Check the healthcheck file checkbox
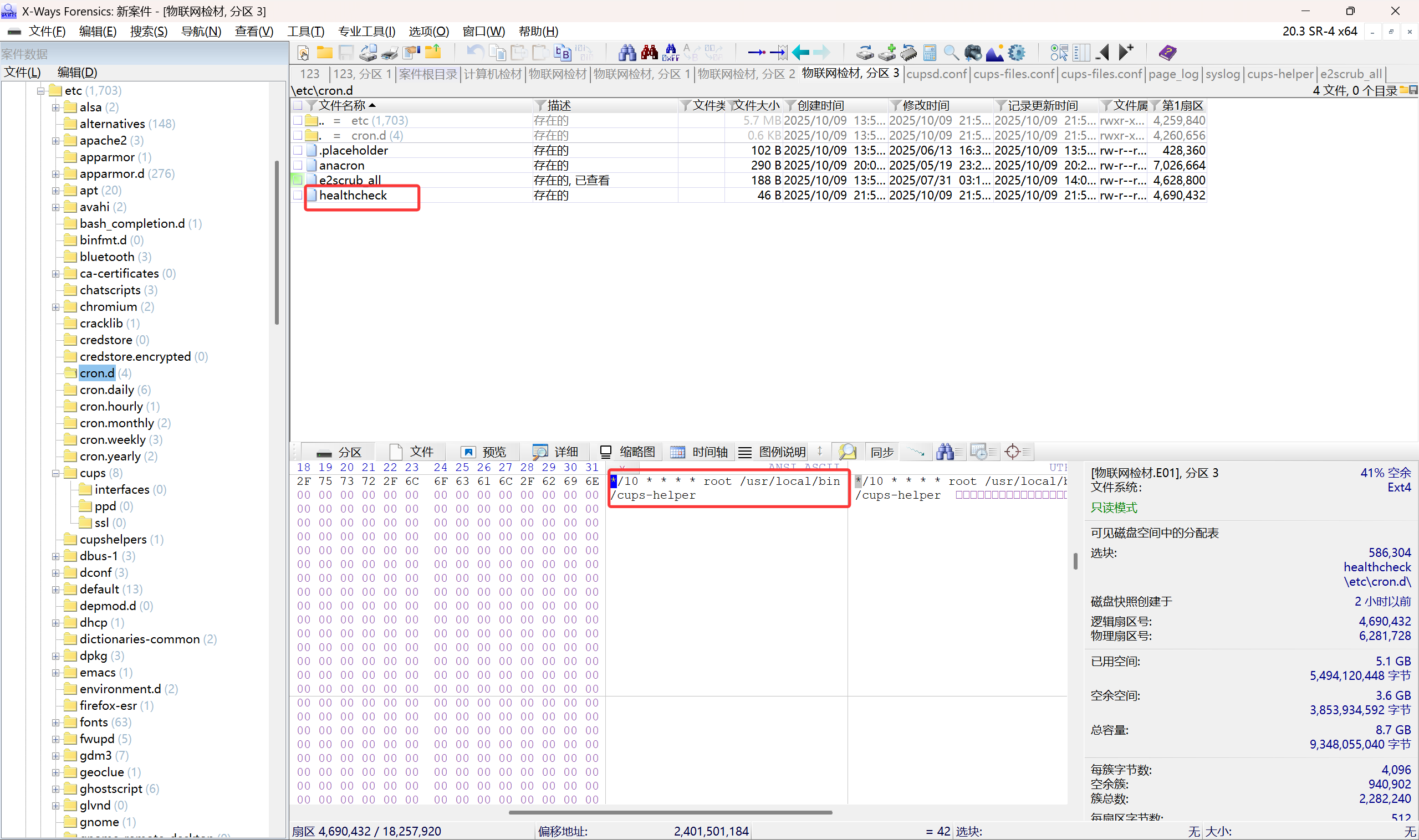The width and height of the screenshot is (1419, 840). click(298, 195)
